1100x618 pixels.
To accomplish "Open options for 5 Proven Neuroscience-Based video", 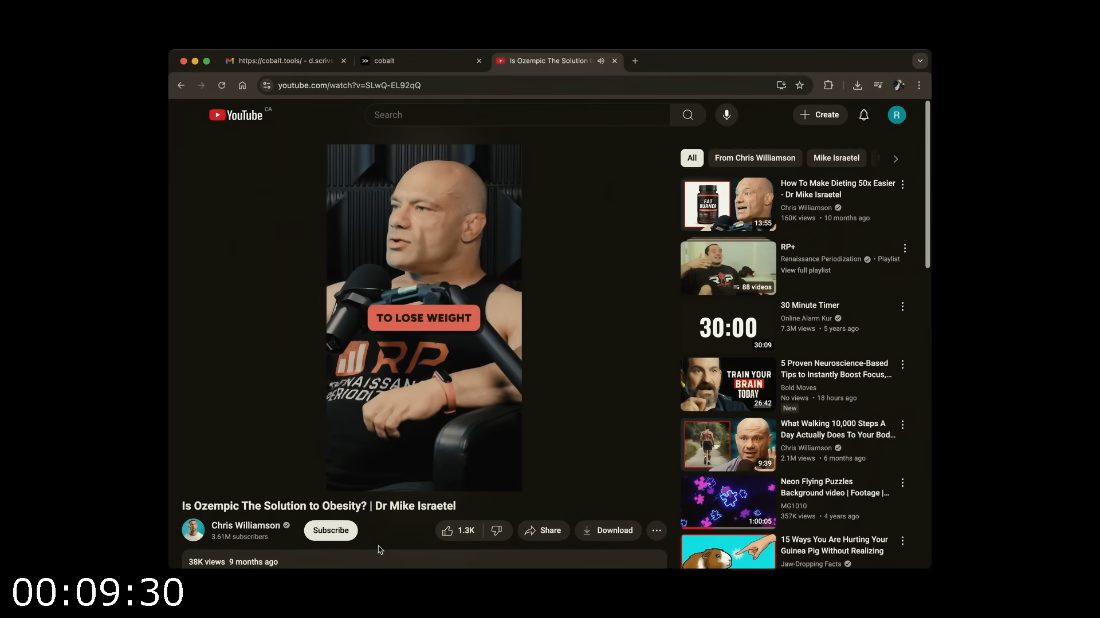I will (903, 365).
